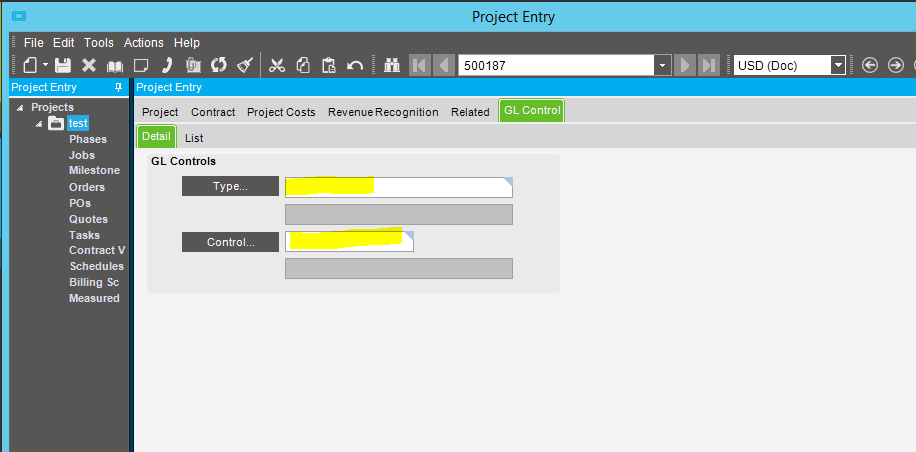Select the Detail sub-tab
This screenshot has height=452, width=916.
click(156, 136)
